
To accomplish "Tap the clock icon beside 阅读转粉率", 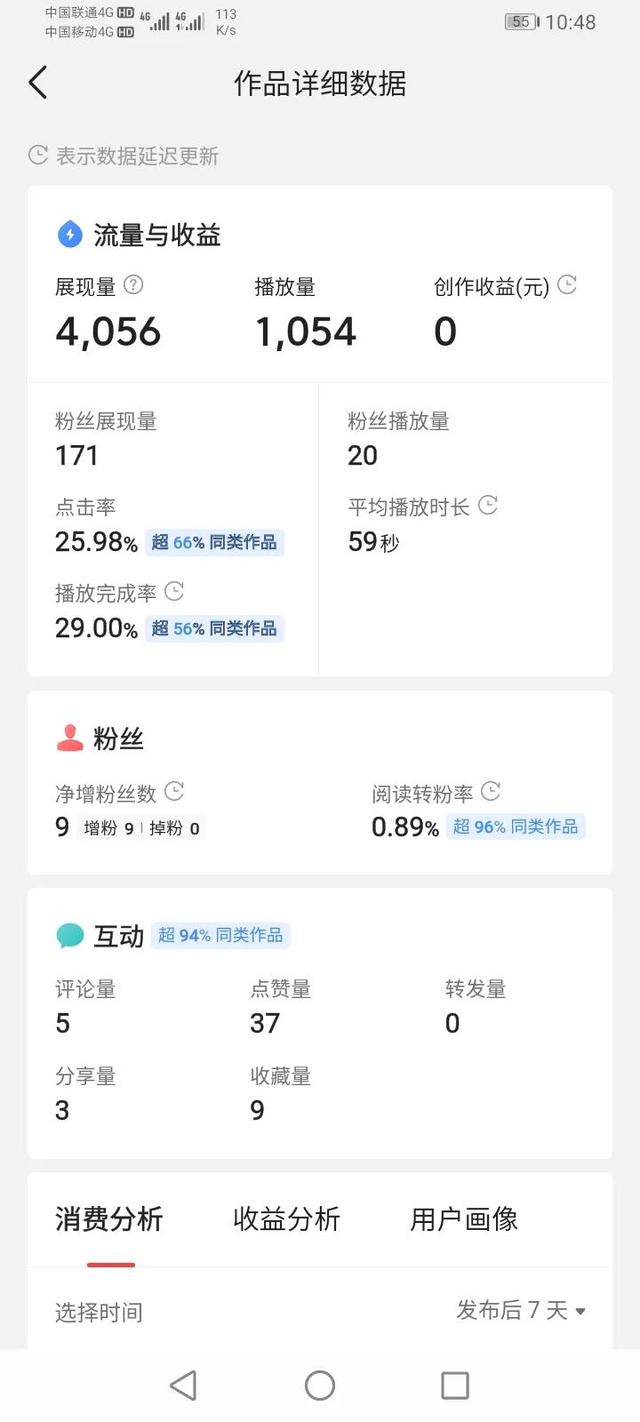I will tap(491, 792).
